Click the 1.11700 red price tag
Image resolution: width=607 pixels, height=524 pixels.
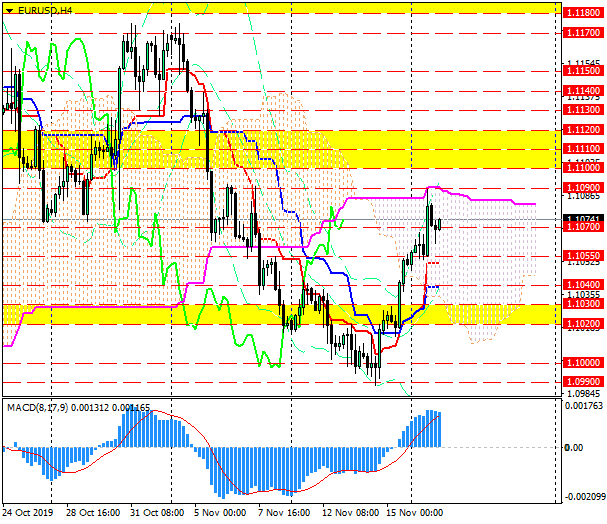[581, 33]
